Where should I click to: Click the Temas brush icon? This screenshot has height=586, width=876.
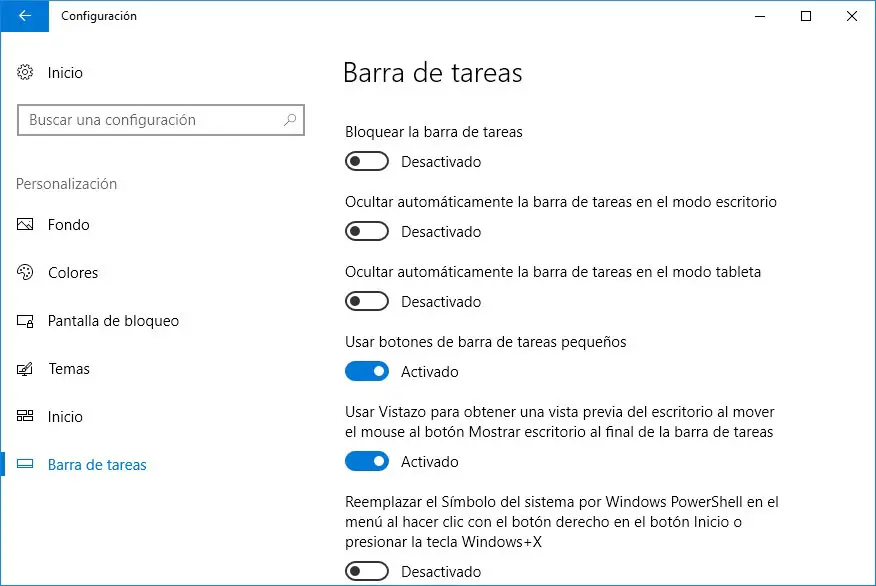(26, 369)
